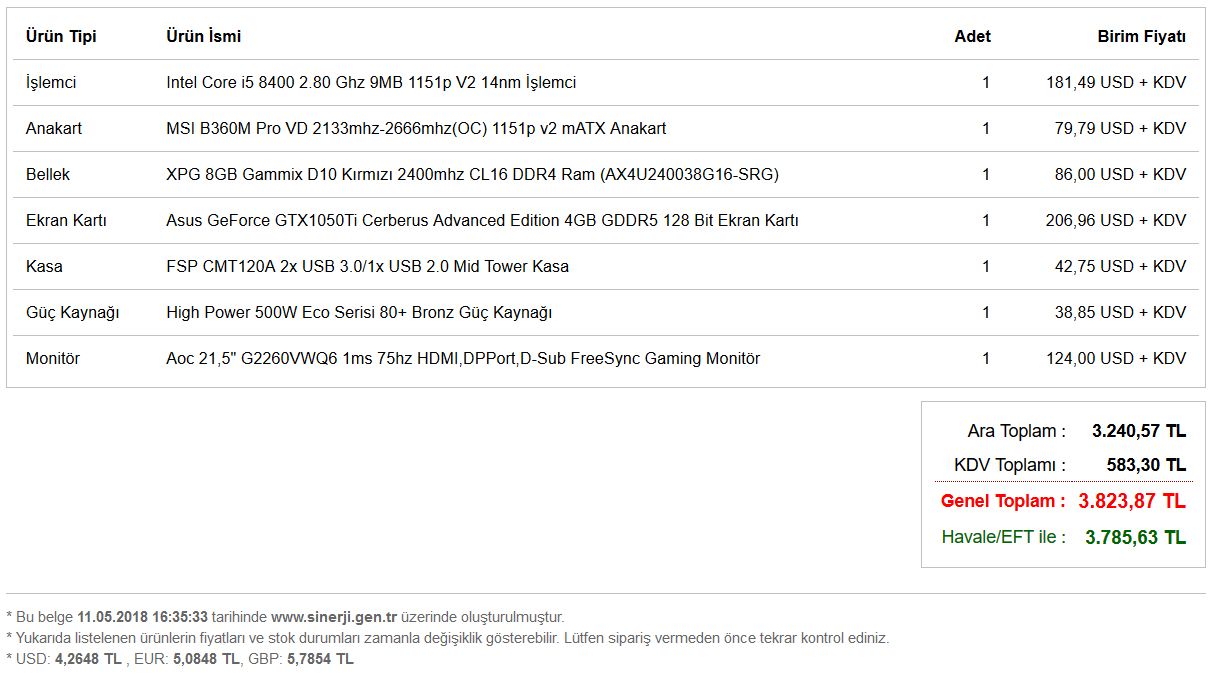Click the 'Birim Fiyatı' column header
The width and height of the screenshot is (1215, 683).
(x=1141, y=36)
